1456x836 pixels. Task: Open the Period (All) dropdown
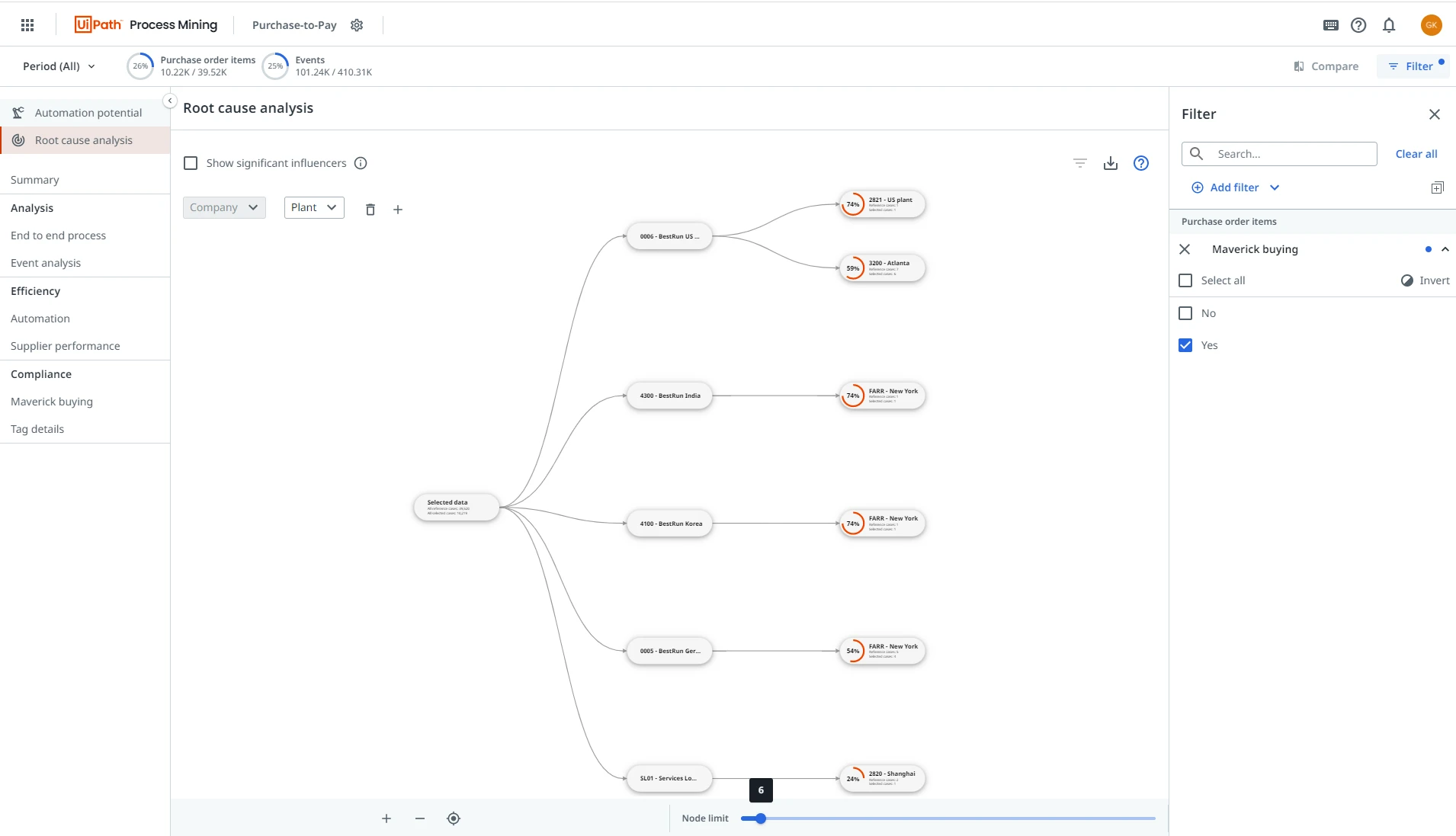coord(59,66)
